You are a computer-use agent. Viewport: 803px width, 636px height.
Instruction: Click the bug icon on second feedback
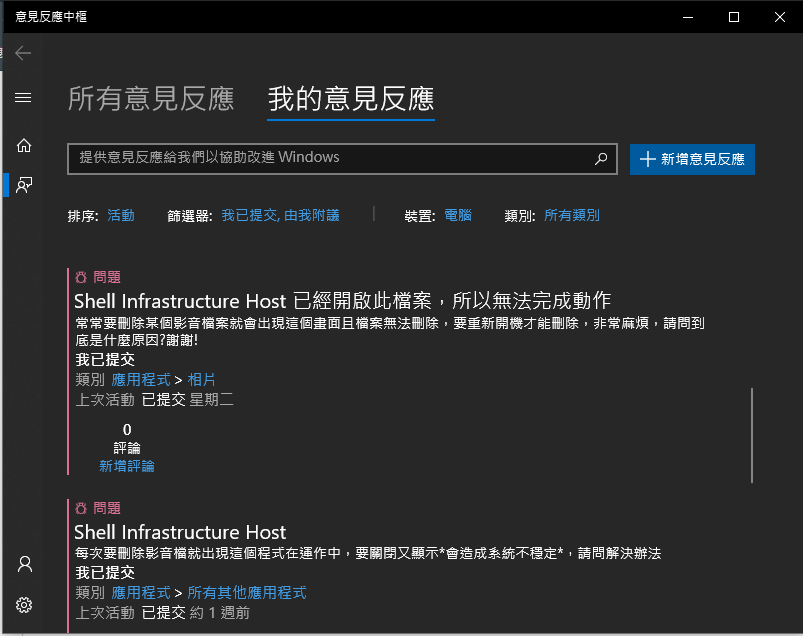pyautogui.click(x=81, y=508)
